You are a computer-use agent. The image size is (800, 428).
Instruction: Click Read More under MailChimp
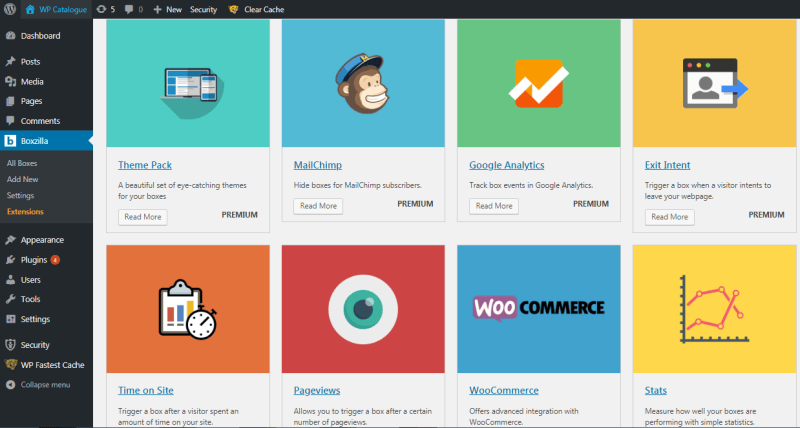[x=318, y=206]
